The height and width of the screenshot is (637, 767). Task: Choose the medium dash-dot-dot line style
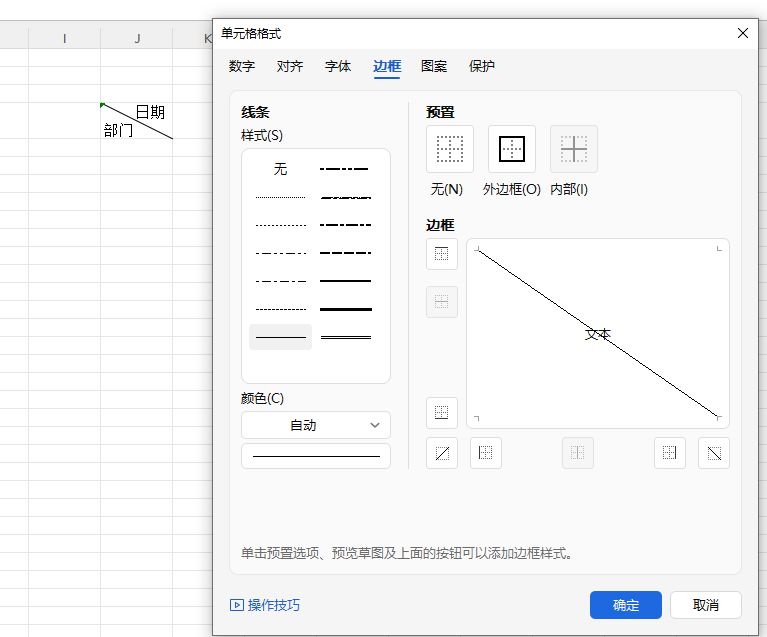coord(345,169)
